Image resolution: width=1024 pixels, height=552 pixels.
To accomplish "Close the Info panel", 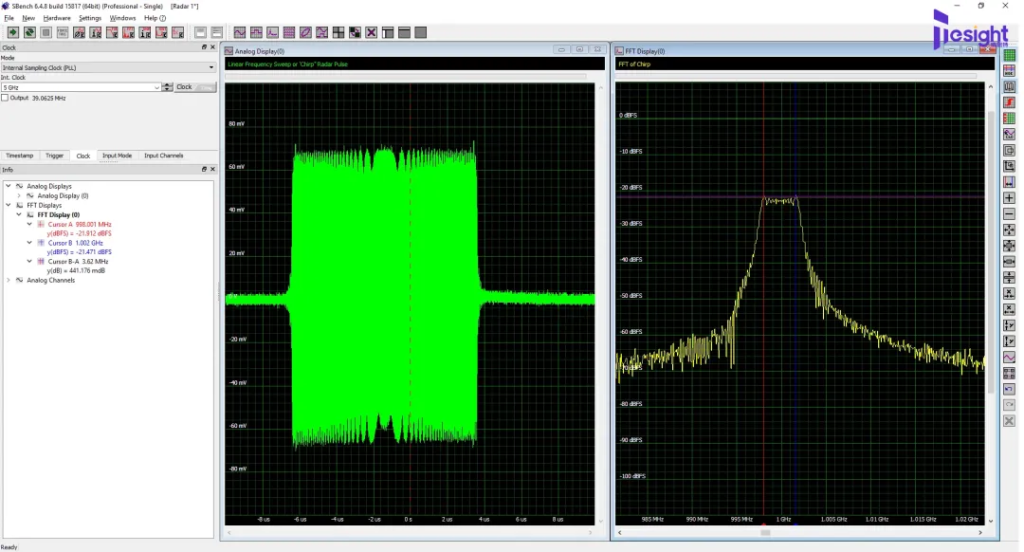I will coord(212,169).
